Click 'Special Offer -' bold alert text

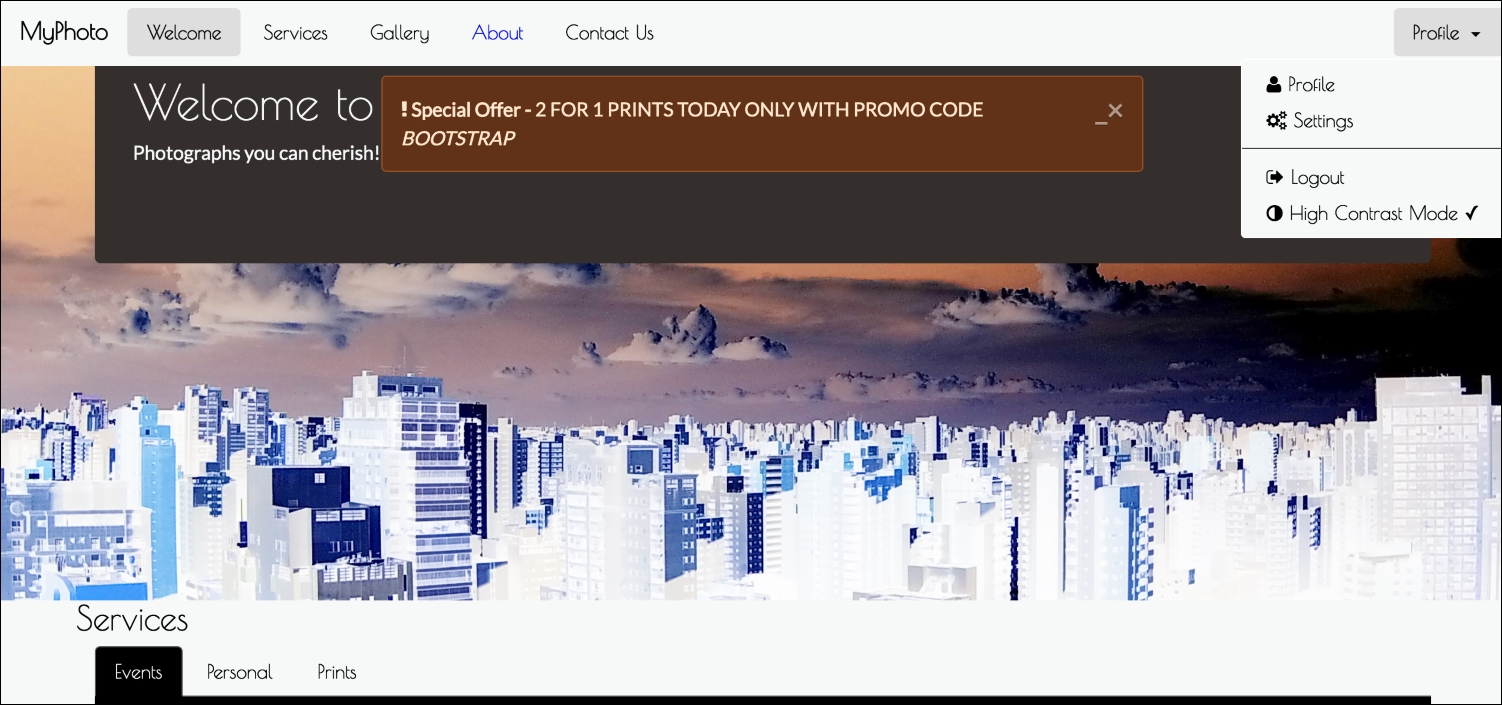[471, 109]
